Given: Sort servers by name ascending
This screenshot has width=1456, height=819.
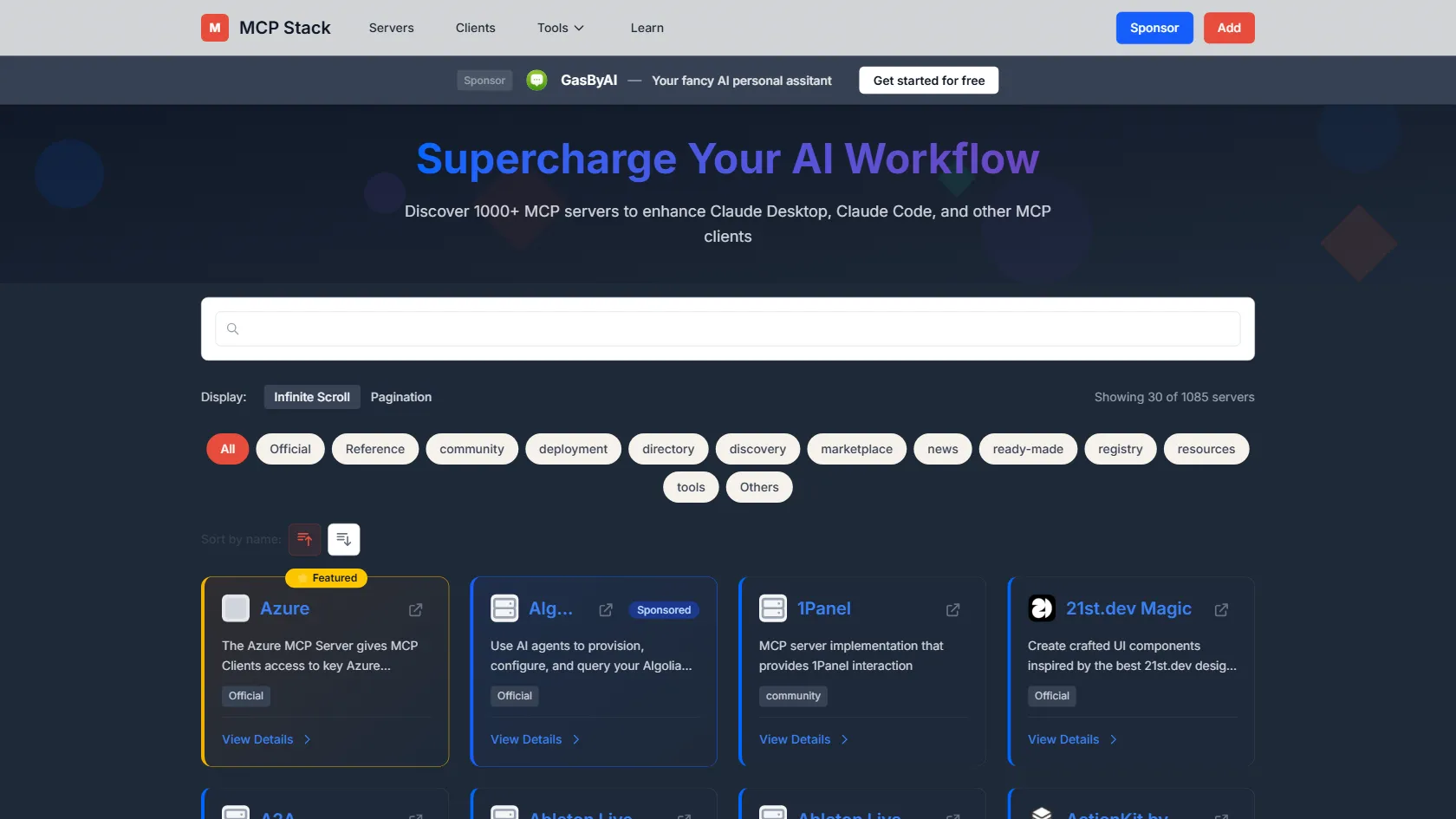Looking at the screenshot, I should tap(305, 539).
